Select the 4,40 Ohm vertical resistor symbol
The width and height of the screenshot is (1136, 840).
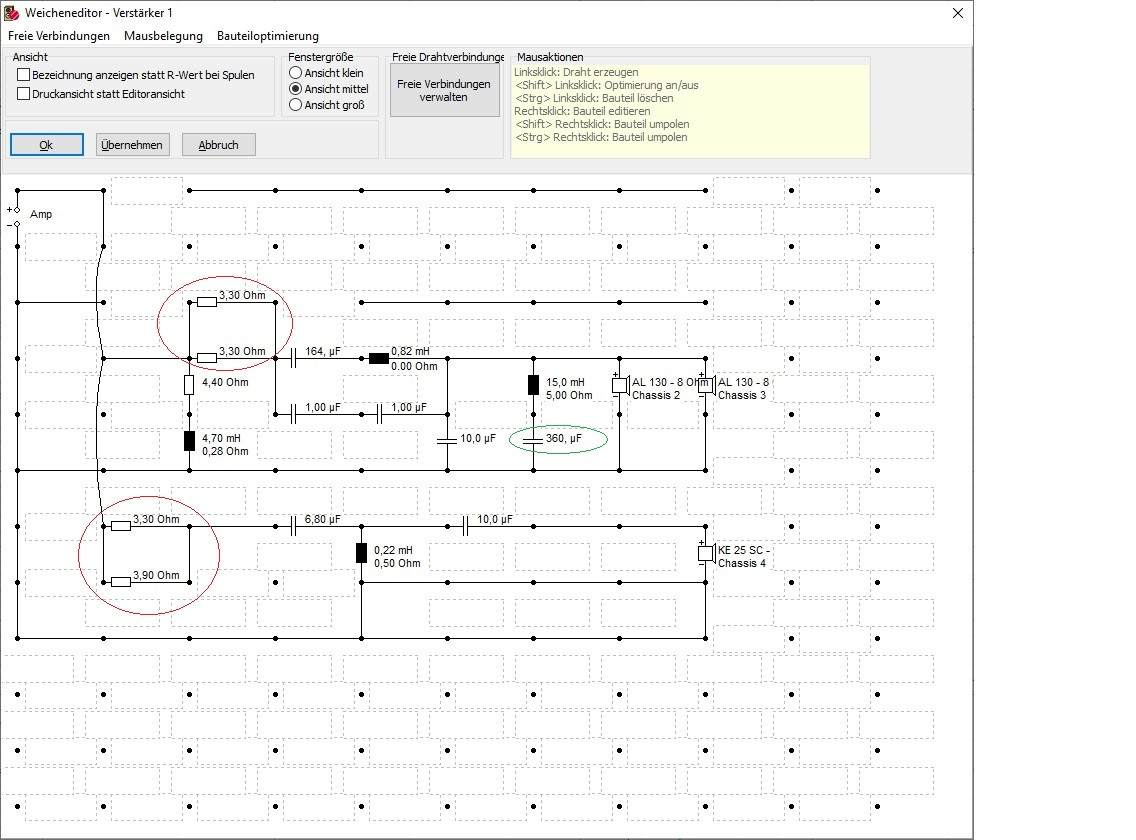click(189, 385)
